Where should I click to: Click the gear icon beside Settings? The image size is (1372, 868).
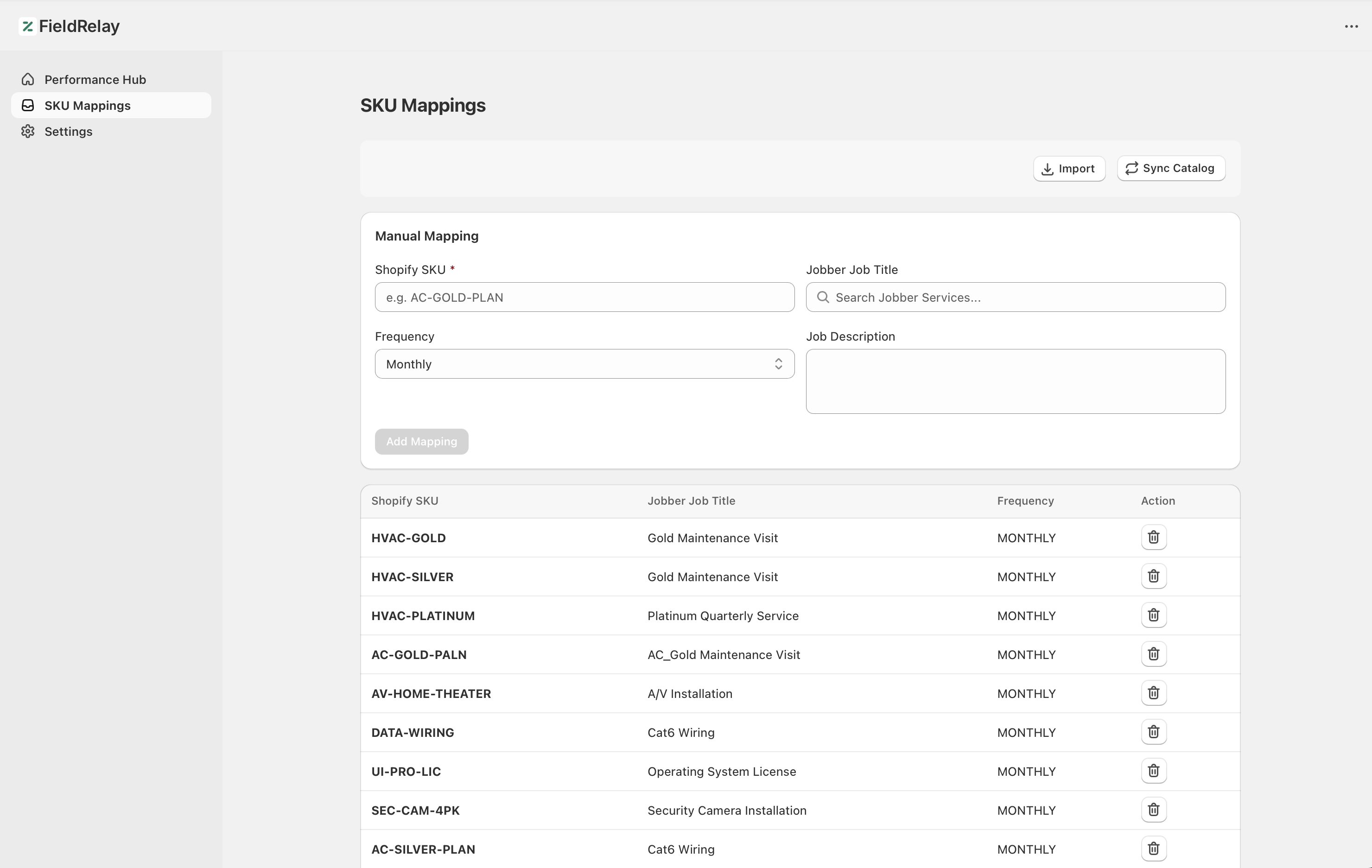pos(27,131)
